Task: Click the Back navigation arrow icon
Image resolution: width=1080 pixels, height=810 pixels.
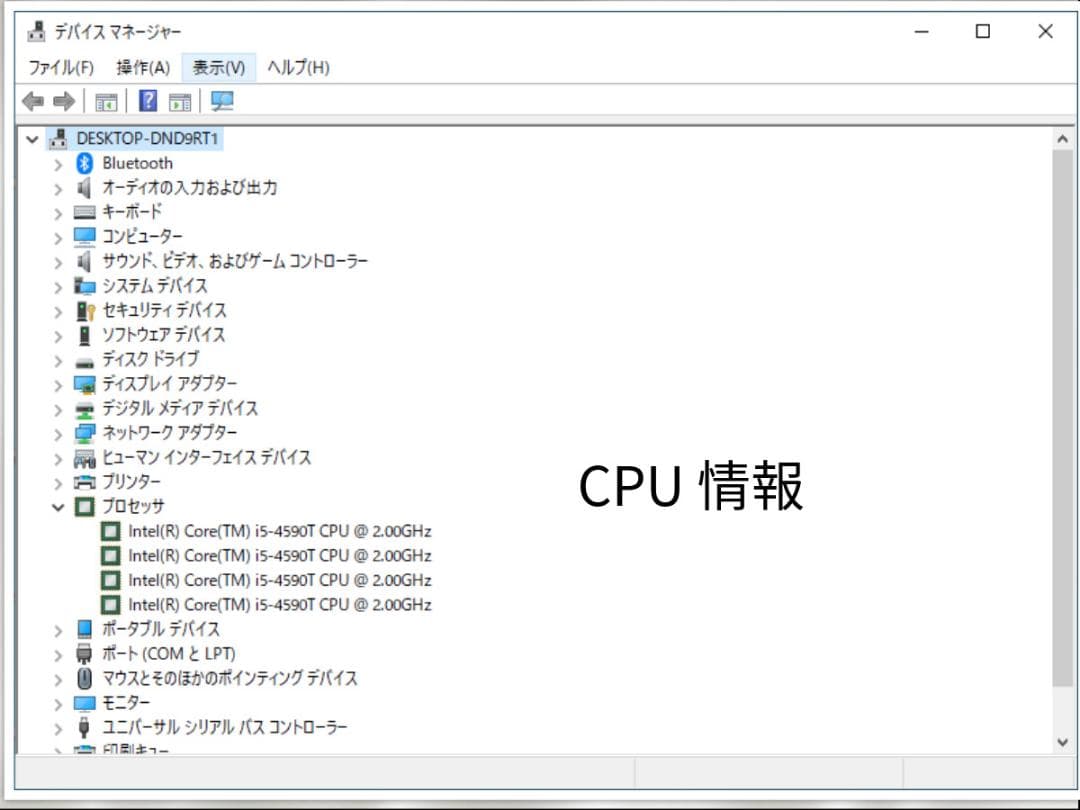Action: tap(33, 100)
